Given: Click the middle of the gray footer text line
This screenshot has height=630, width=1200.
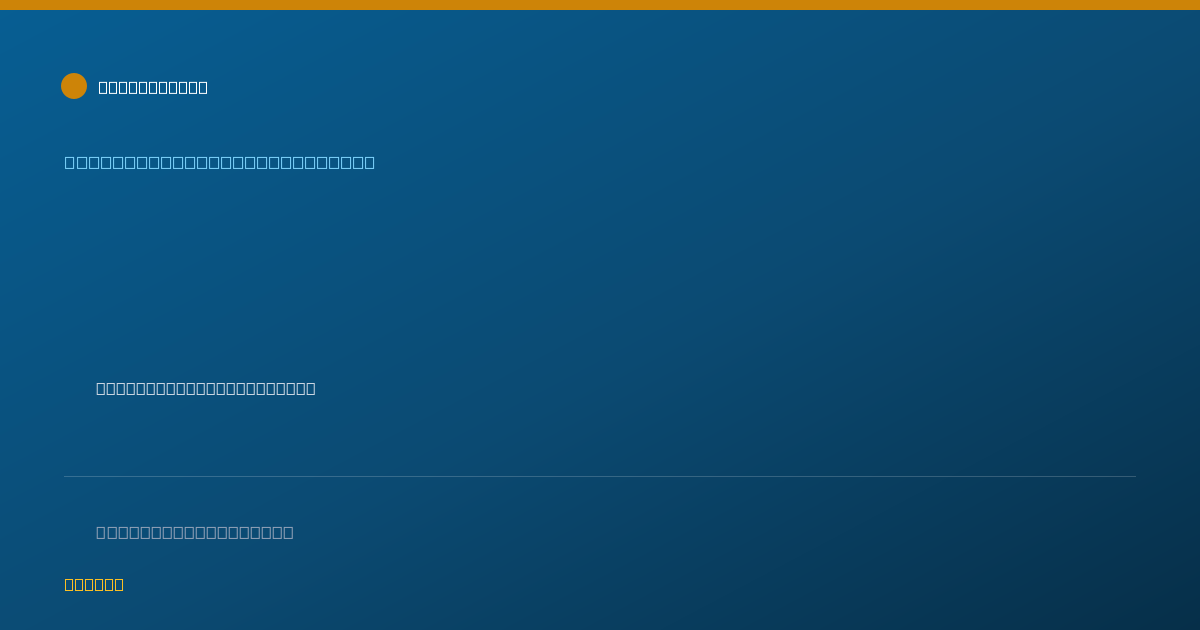Looking at the screenshot, I should [195, 532].
